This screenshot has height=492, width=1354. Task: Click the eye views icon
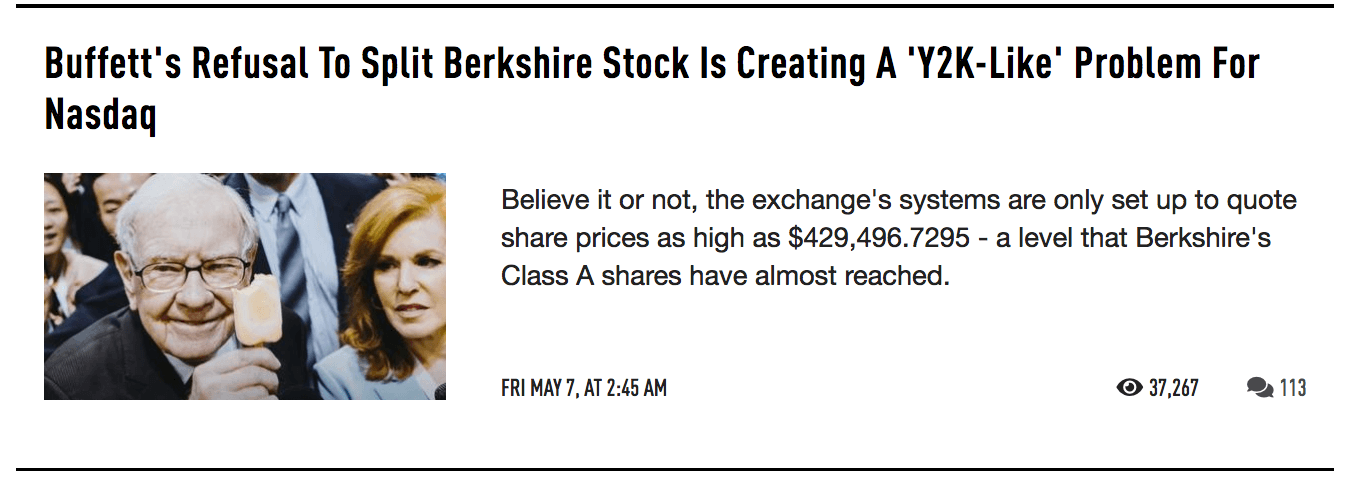(x=1129, y=388)
